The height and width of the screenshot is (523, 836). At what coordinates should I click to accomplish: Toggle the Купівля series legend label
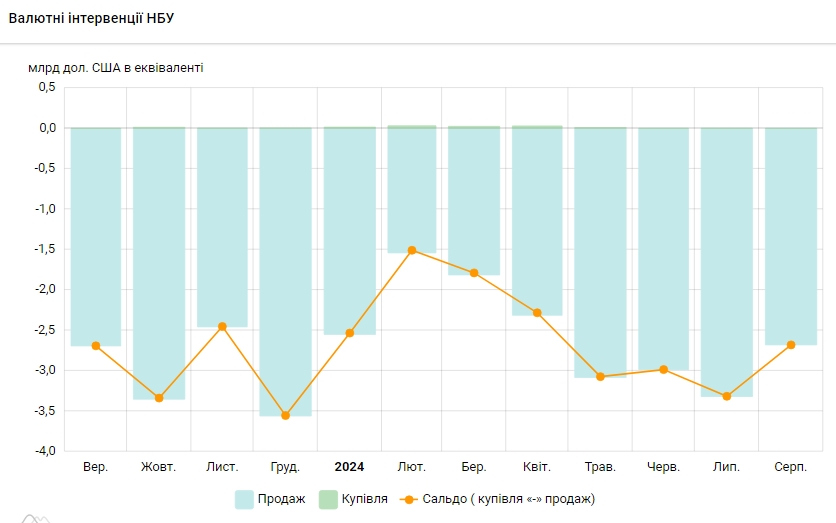pos(365,498)
